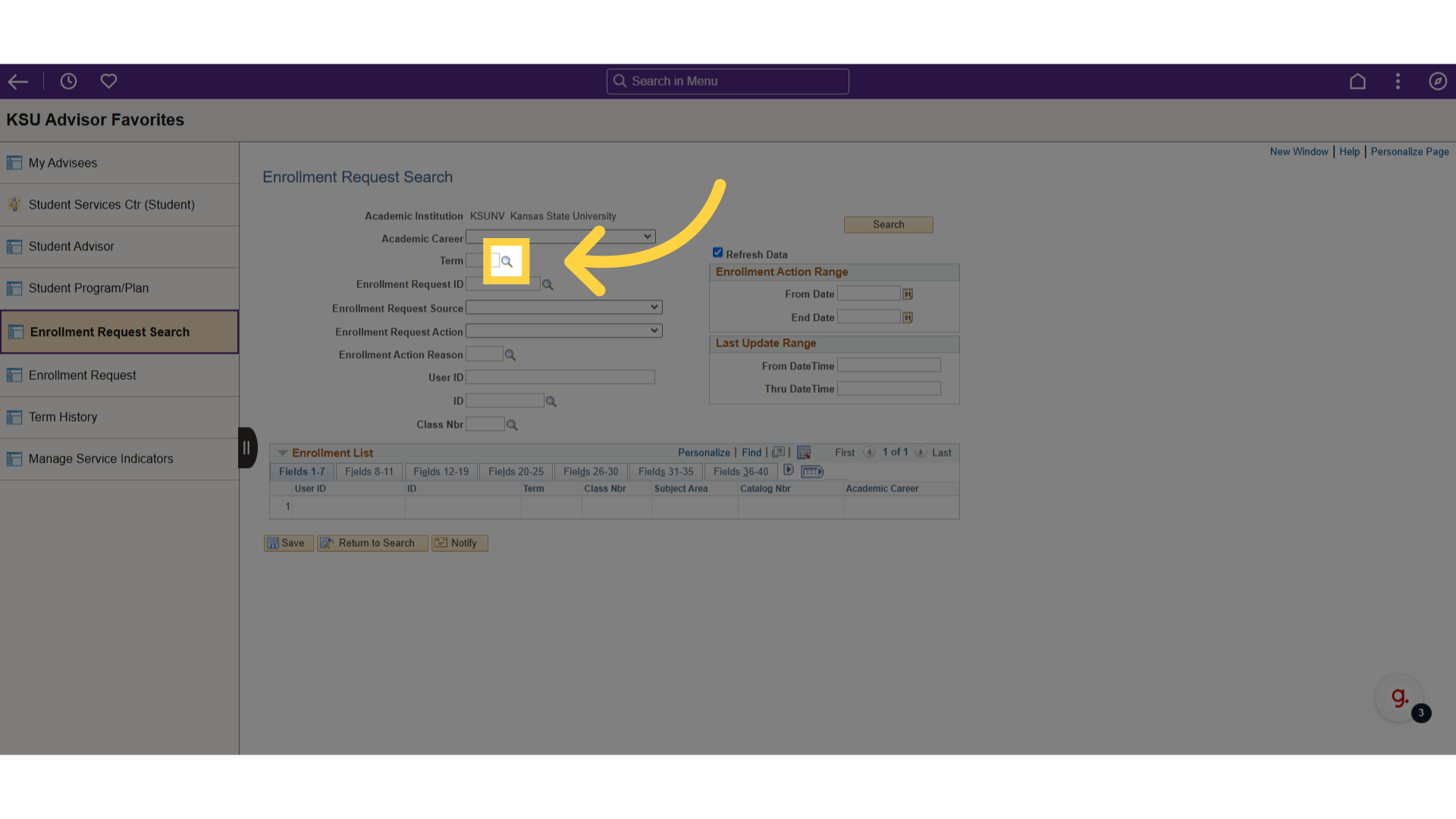Click the New Window link
The width and height of the screenshot is (1456, 819).
click(x=1299, y=152)
